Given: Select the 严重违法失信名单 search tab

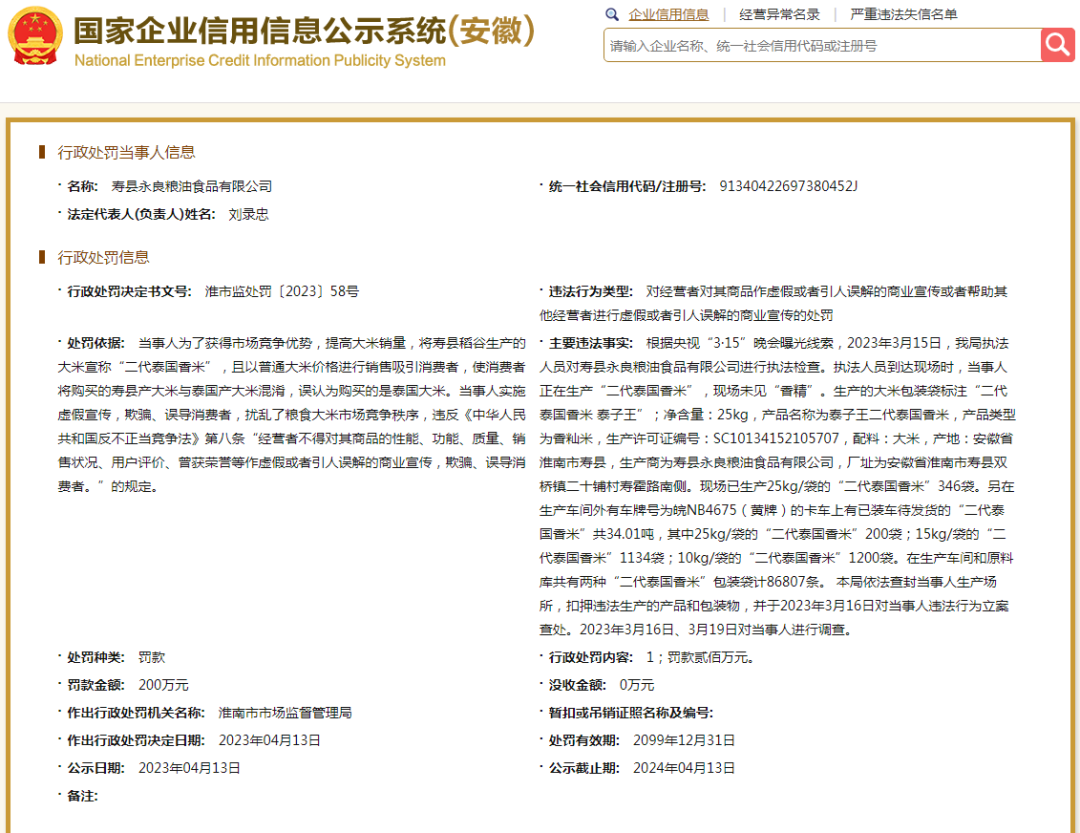Looking at the screenshot, I should click(x=903, y=14).
